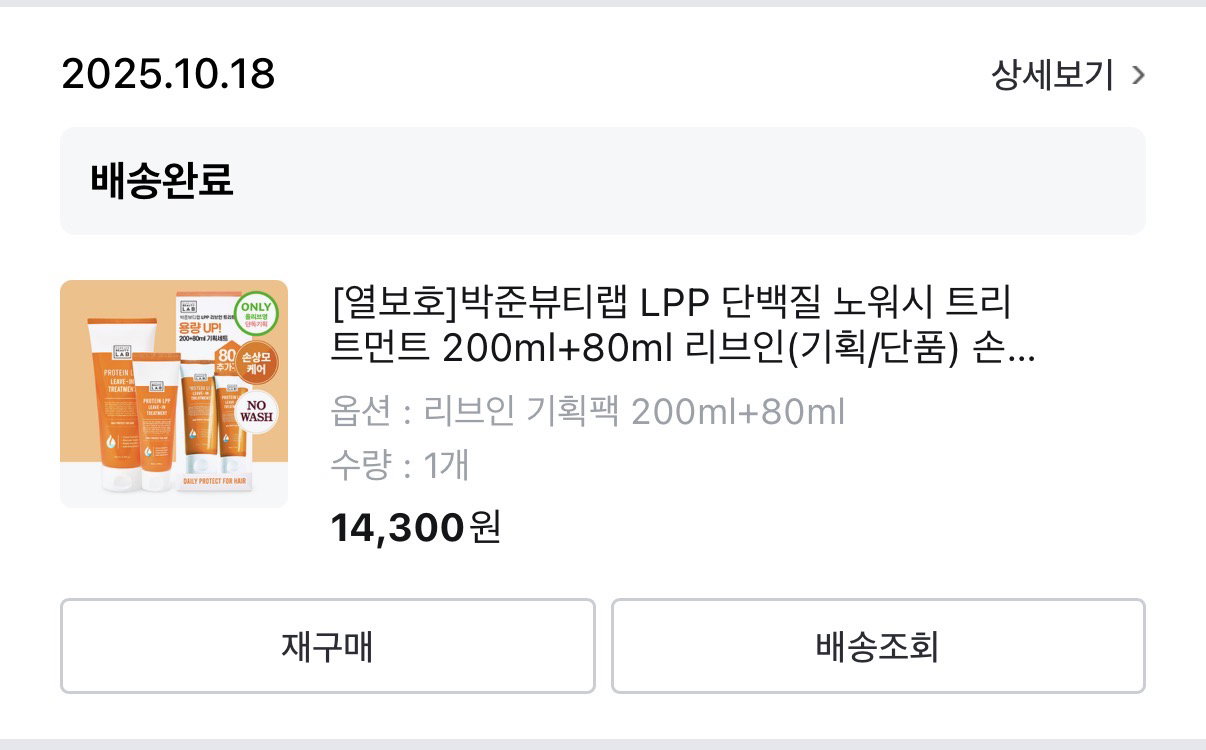This screenshot has height=750, width=1206.
Task: Tap the 14,300원 price
Action: [415, 526]
